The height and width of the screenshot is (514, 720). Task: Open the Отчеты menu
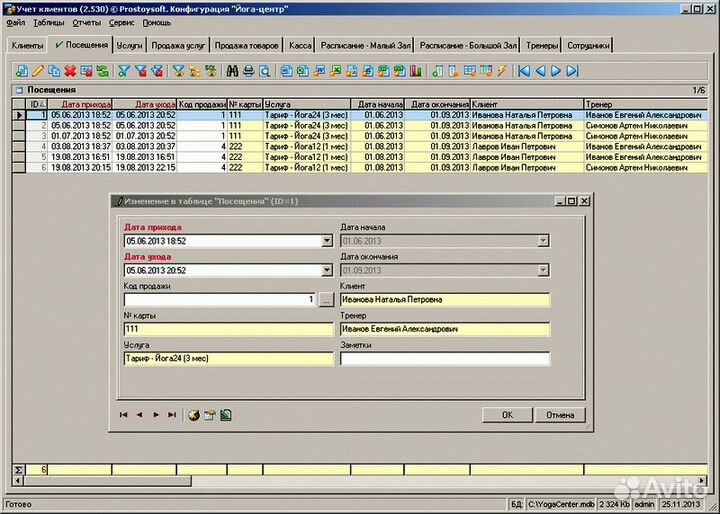pos(87,21)
